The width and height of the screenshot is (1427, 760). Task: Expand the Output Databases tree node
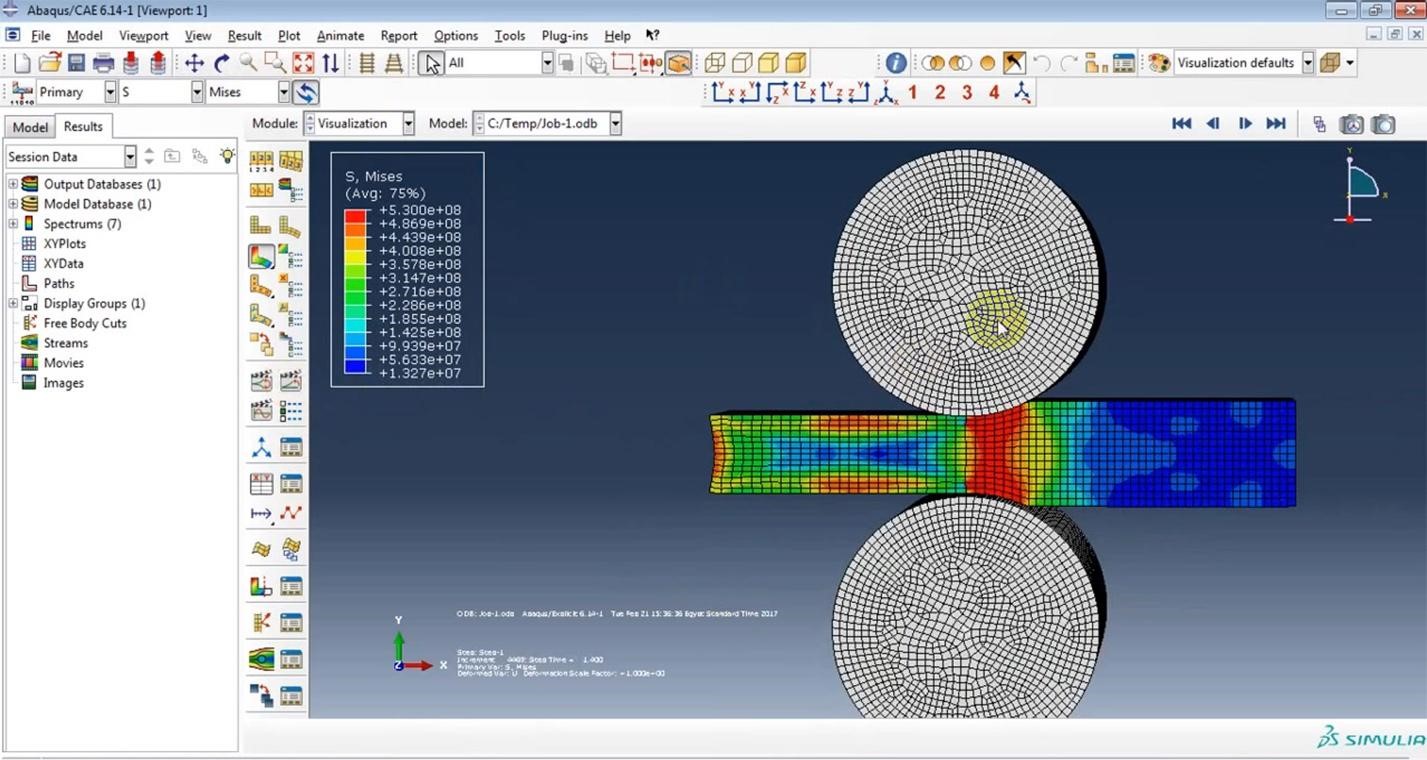point(13,184)
